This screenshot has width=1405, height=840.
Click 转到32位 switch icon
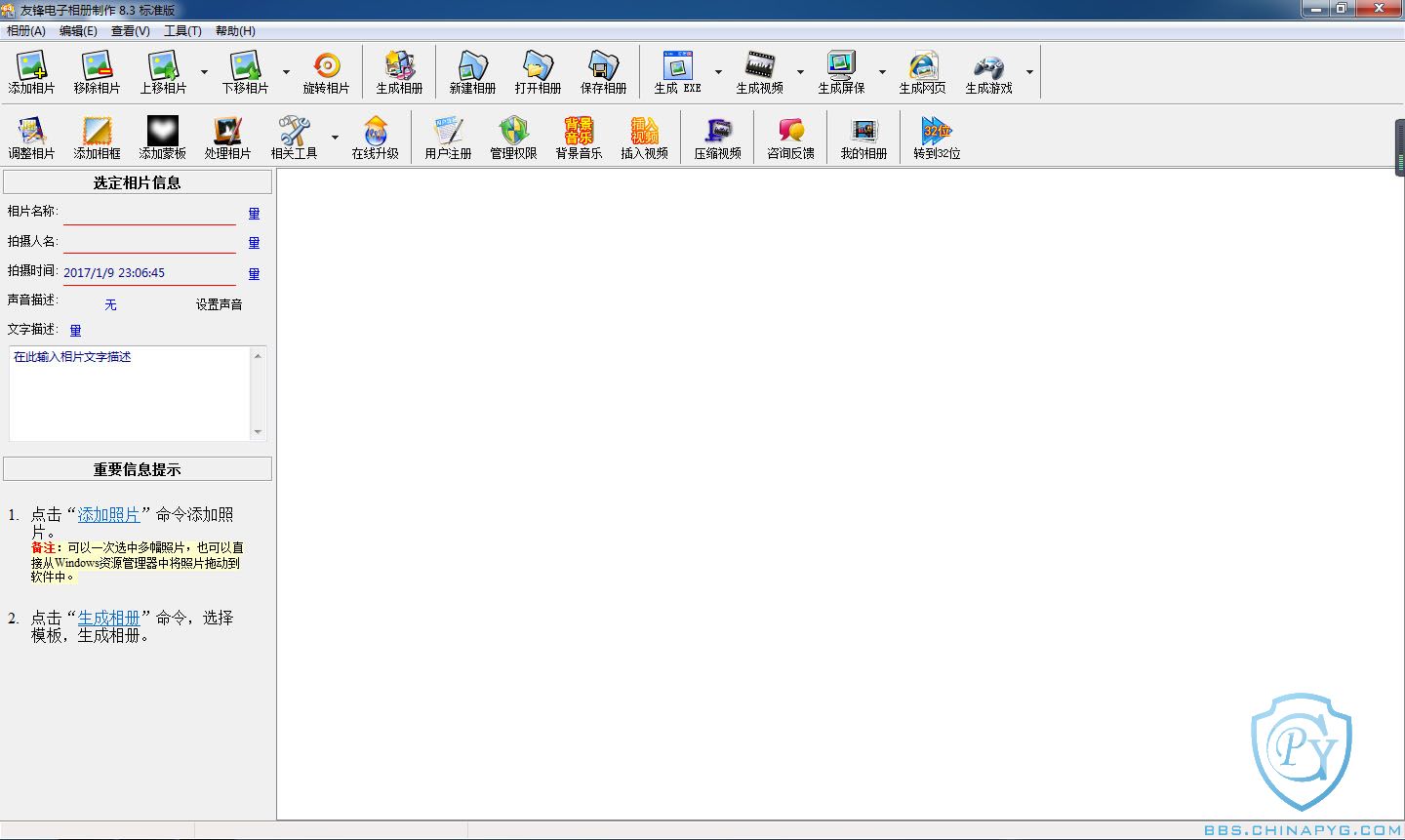tap(937, 138)
